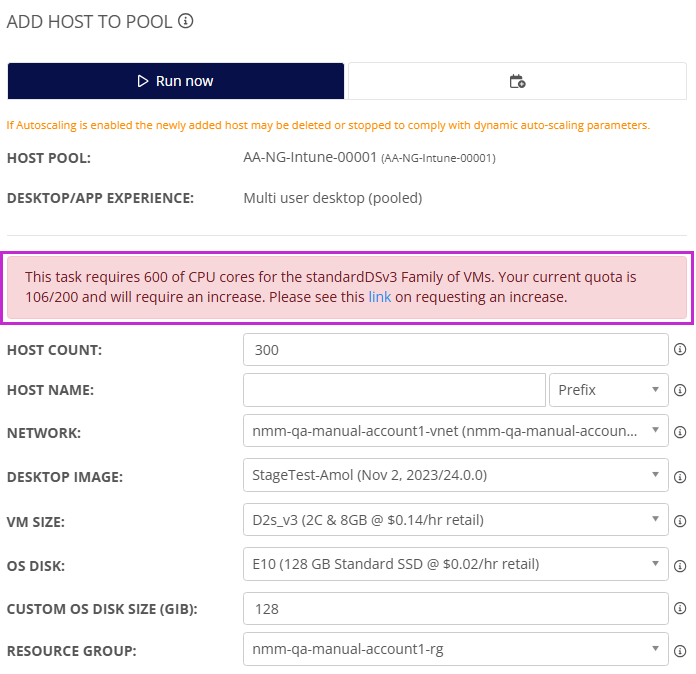Select the Run now tab
This screenshot has height=674, width=696.
(176, 81)
